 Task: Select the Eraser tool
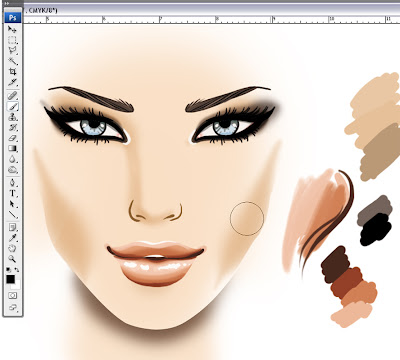pyautogui.click(x=12, y=138)
